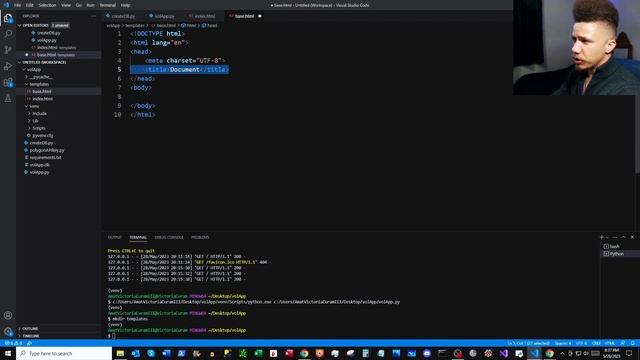Change the CRLF line ending
The image size is (640, 360).
[x=596, y=343]
